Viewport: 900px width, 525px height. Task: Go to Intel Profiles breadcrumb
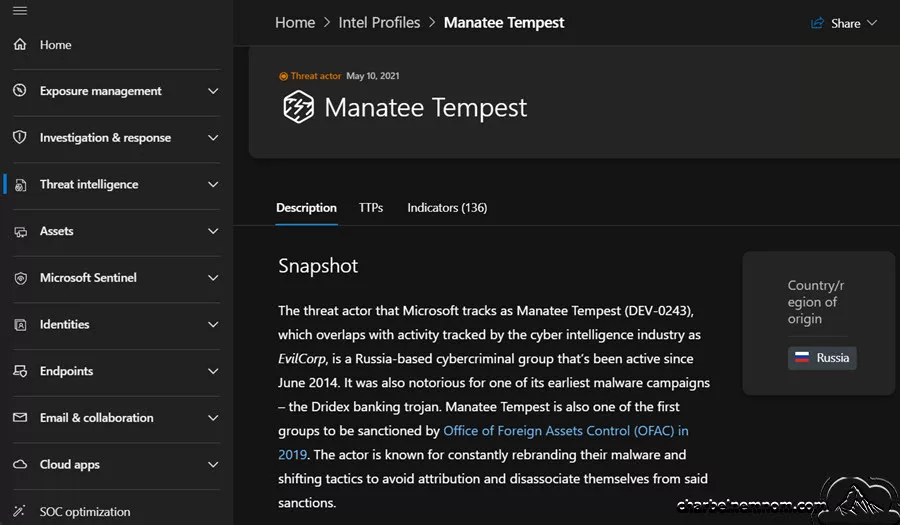379,22
